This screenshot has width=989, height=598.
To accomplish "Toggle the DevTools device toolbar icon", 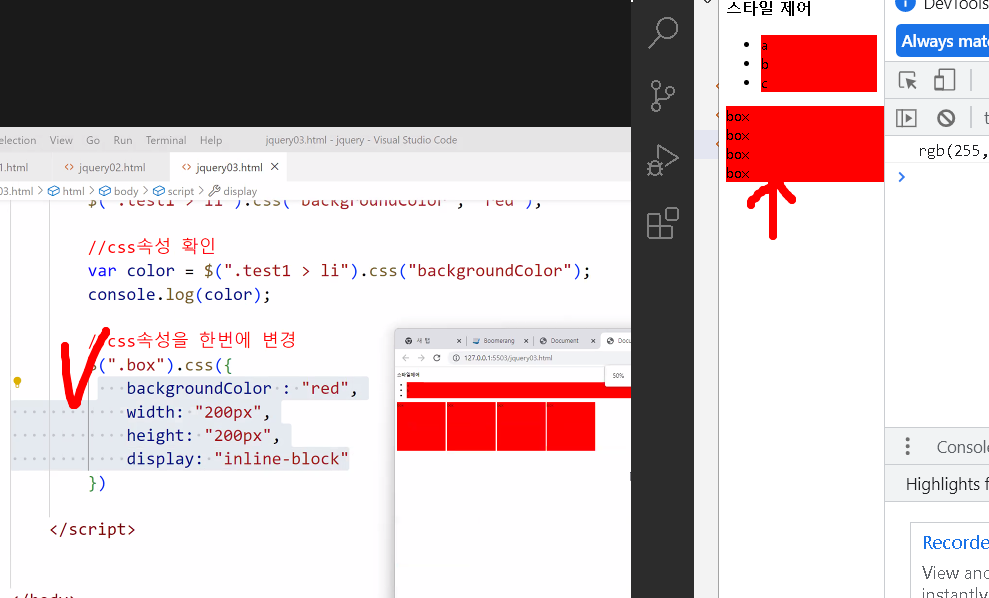I will coord(944,80).
